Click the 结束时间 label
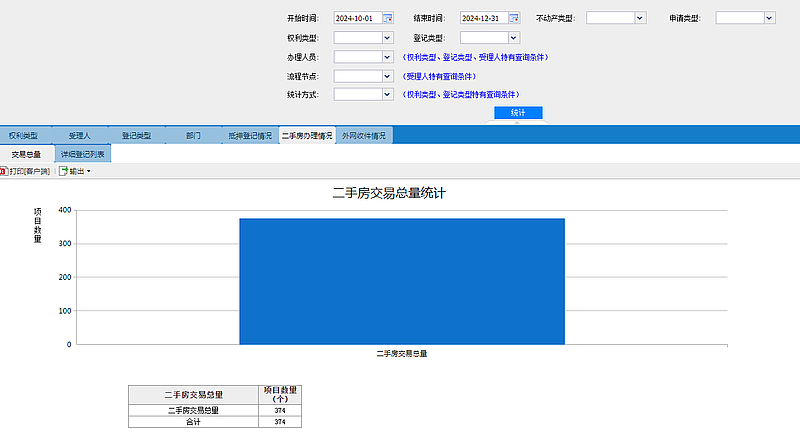Viewport: 800px width, 438px height. pyautogui.click(x=429, y=18)
